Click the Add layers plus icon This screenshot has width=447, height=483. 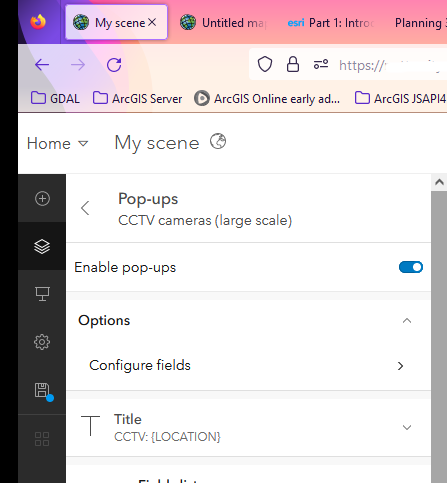pyautogui.click(x=42, y=199)
